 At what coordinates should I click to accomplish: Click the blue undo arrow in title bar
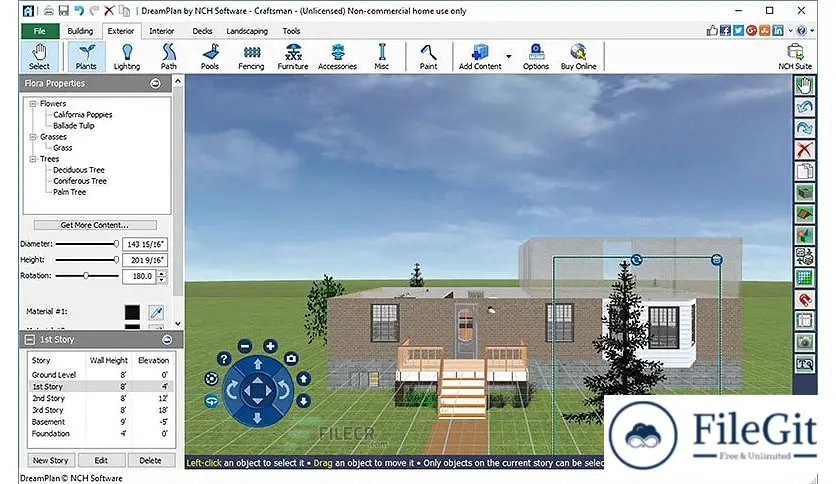tap(79, 10)
